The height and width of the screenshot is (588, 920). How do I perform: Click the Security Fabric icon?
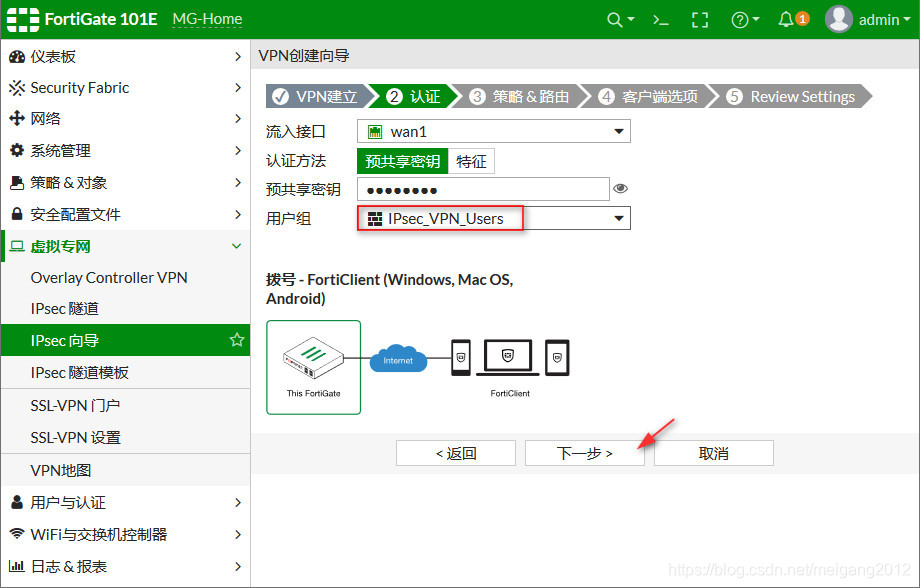(x=17, y=88)
